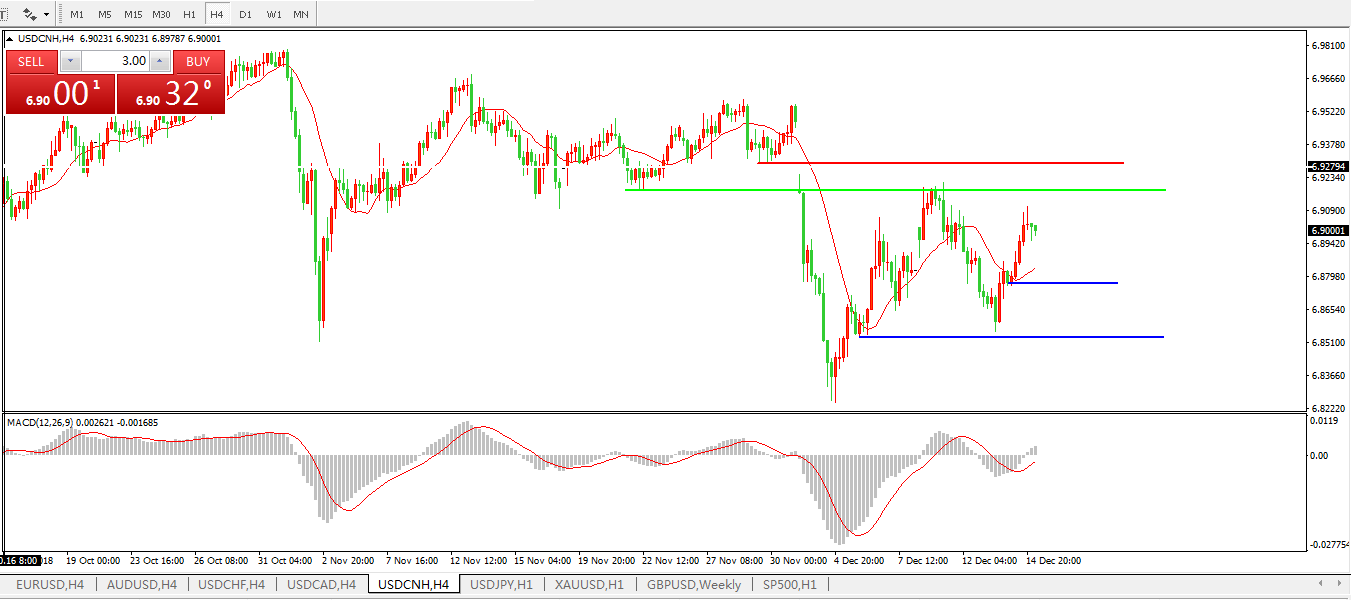Enable the M15 timeframe
The width and height of the screenshot is (1351, 600).
click(133, 14)
